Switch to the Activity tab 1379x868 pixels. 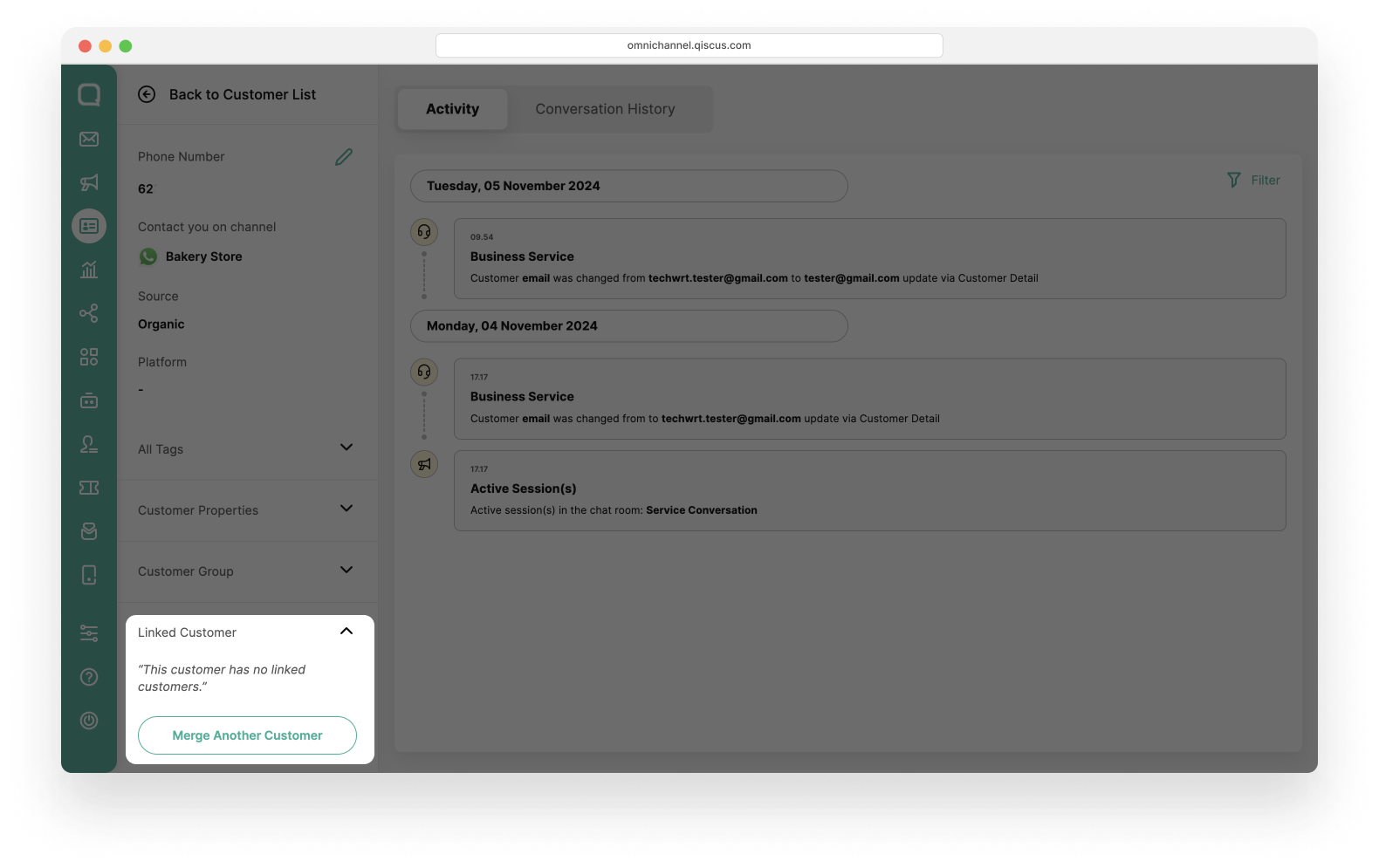[x=453, y=109]
